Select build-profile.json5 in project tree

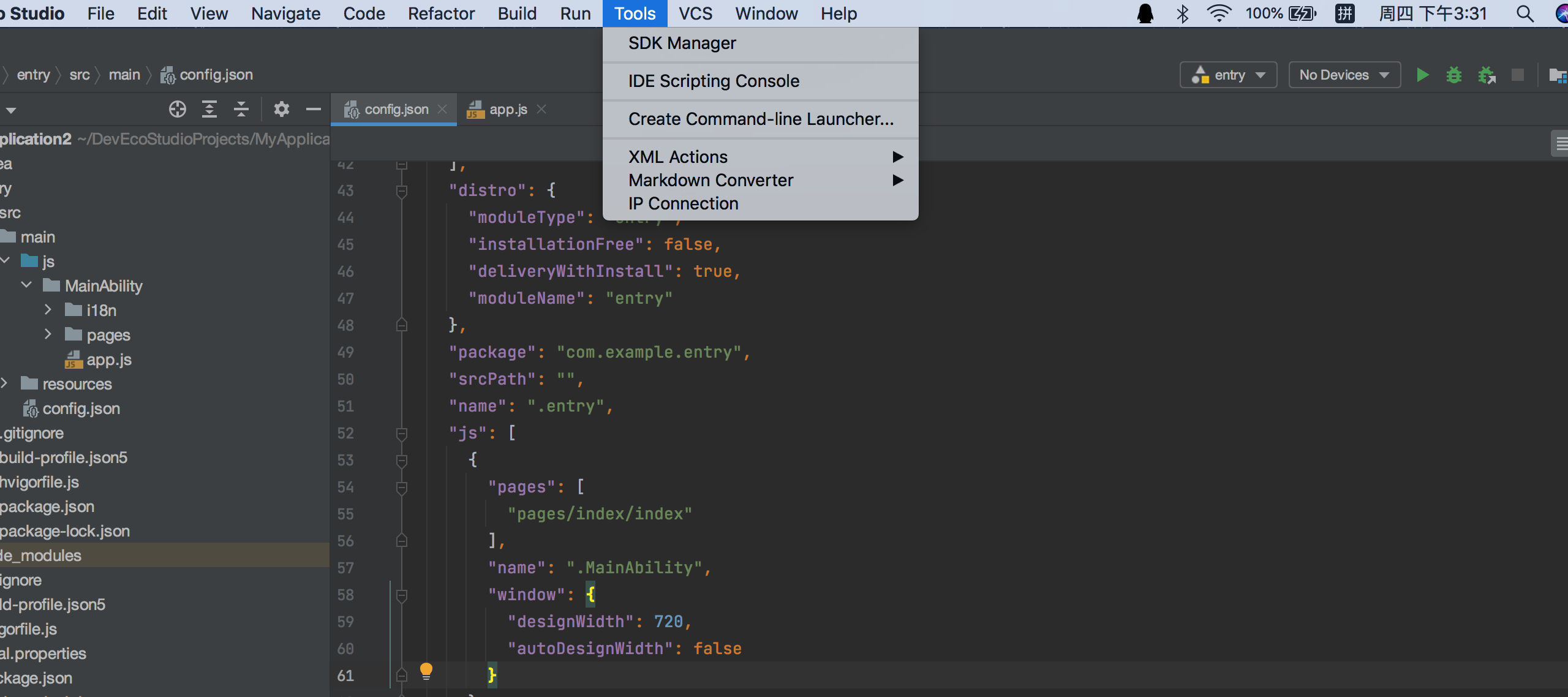coord(64,458)
